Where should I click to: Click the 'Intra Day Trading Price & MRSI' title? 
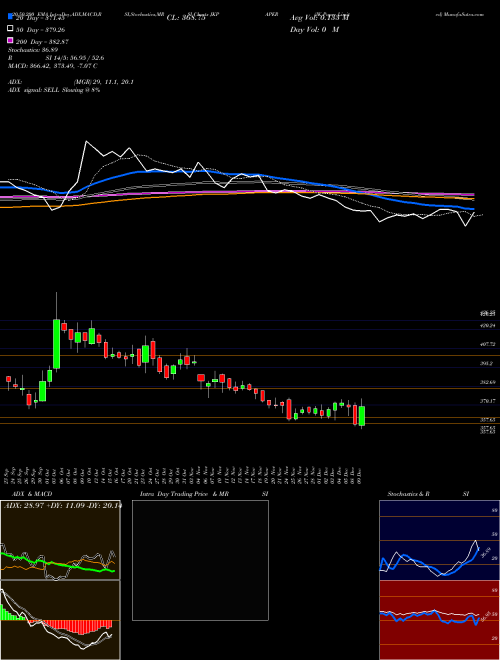click(204, 494)
